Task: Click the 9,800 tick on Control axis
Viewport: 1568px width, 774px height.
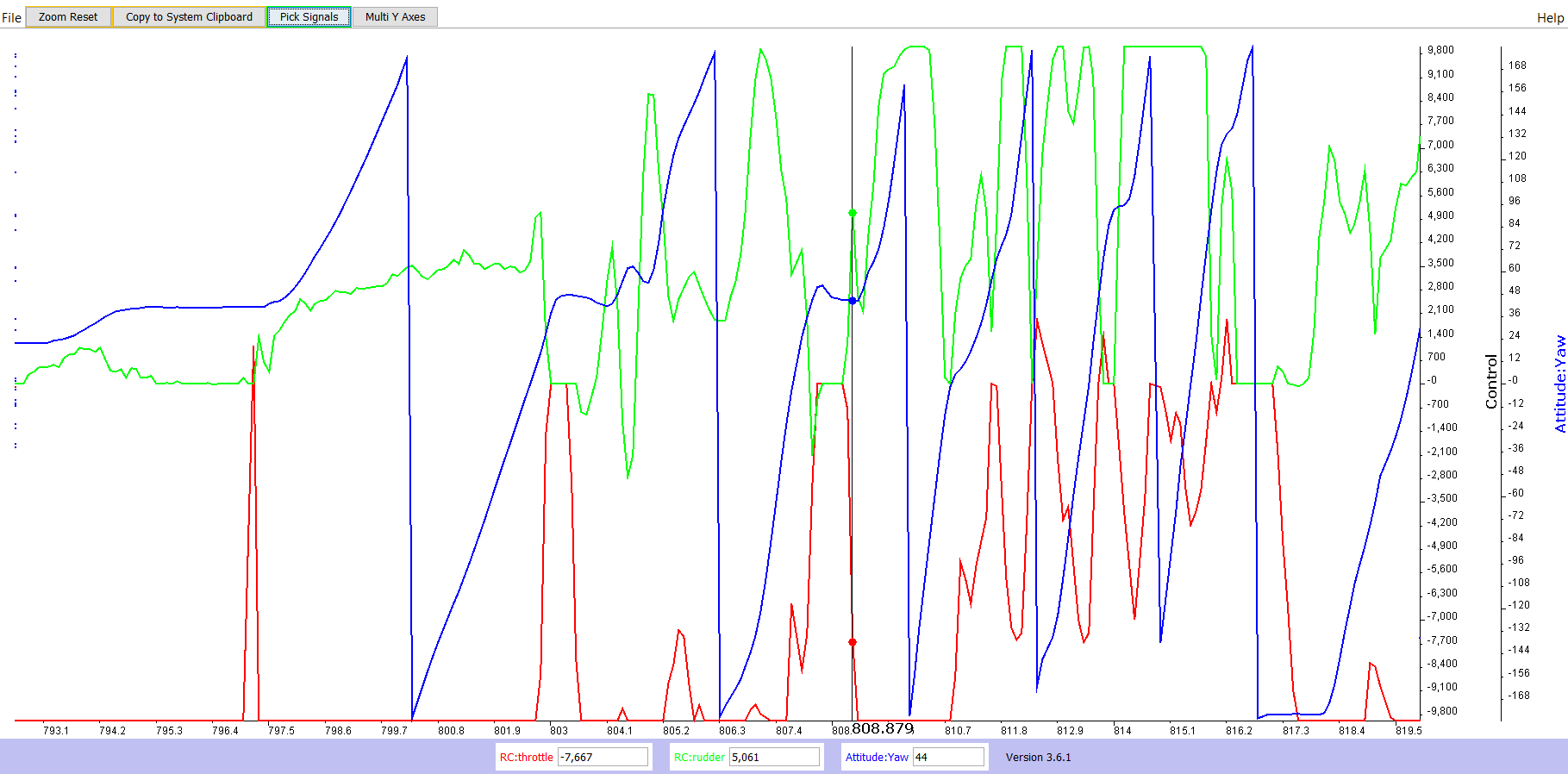Action: (1440, 50)
